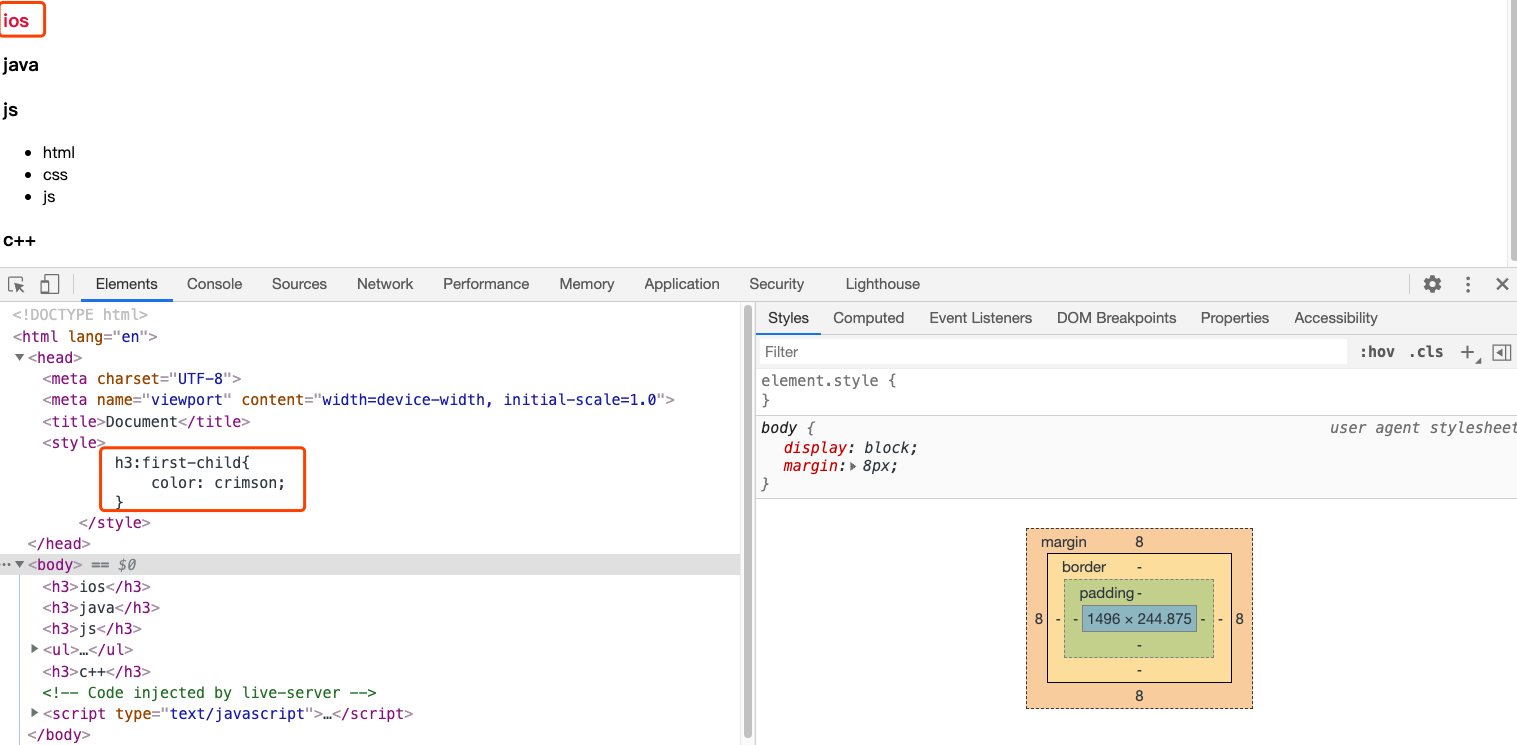Expand the ul element node
This screenshot has height=745, width=1517.
click(x=35, y=650)
